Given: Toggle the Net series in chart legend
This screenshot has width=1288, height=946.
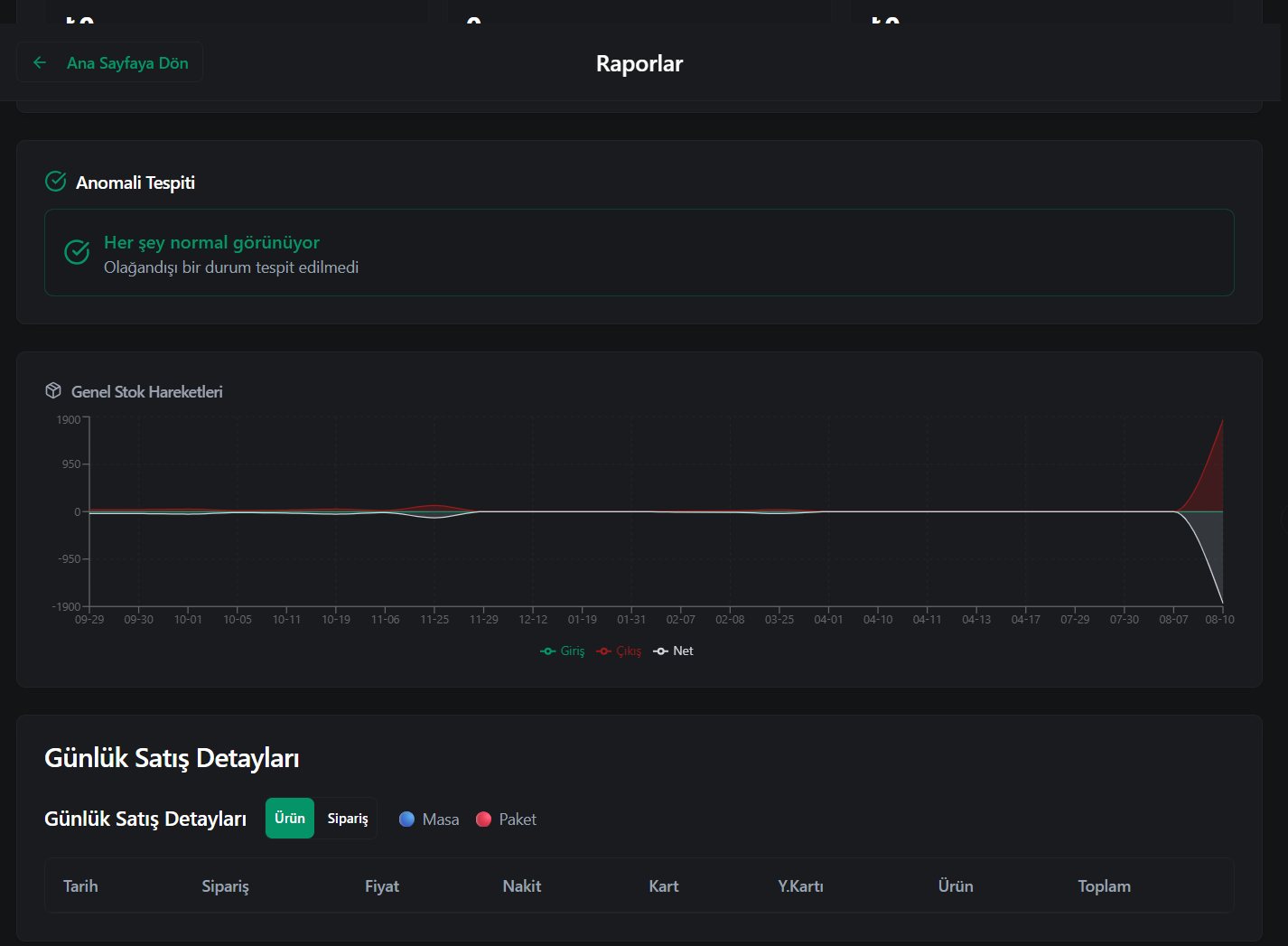Looking at the screenshot, I should click(x=673, y=651).
